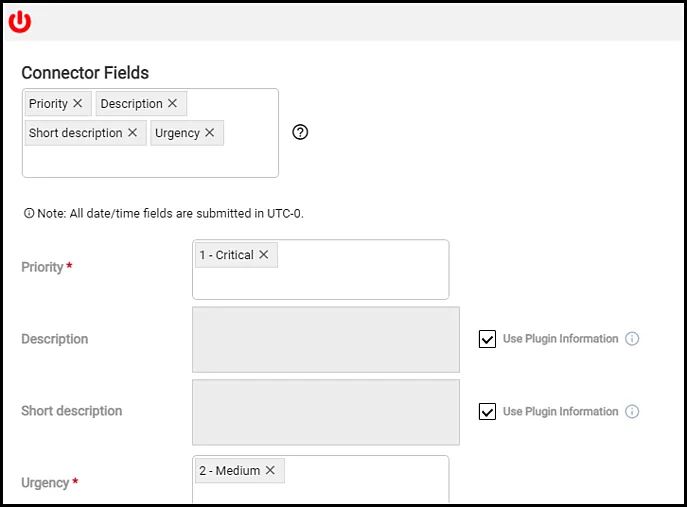Open the Connector Fields help question icon

300,132
